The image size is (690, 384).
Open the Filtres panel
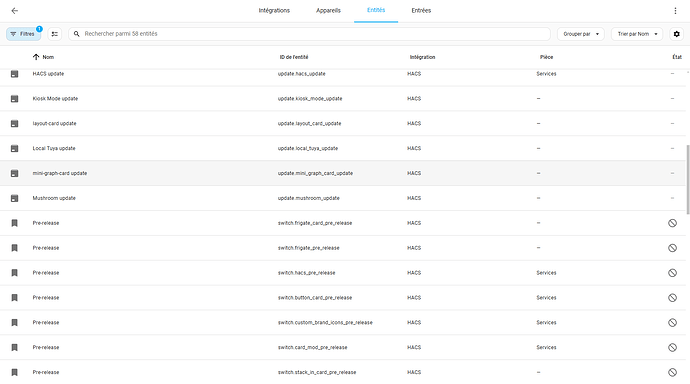(24, 34)
